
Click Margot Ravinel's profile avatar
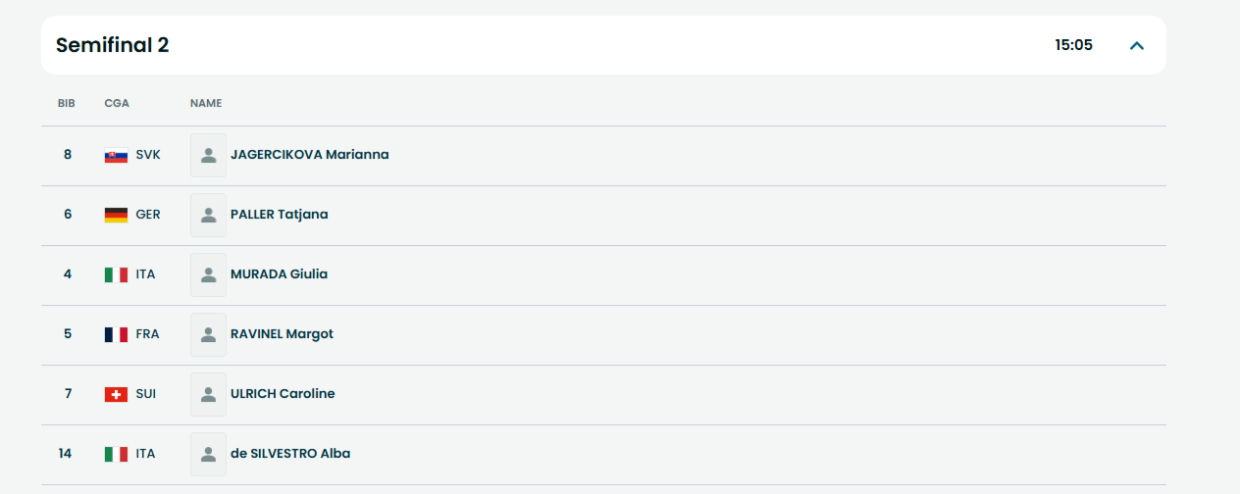click(x=208, y=334)
